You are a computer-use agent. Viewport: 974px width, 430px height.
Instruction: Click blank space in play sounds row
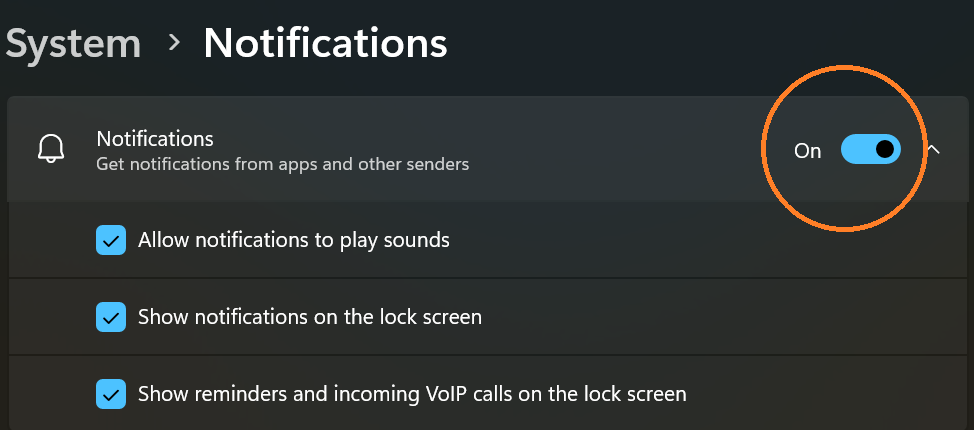[x=683, y=240]
